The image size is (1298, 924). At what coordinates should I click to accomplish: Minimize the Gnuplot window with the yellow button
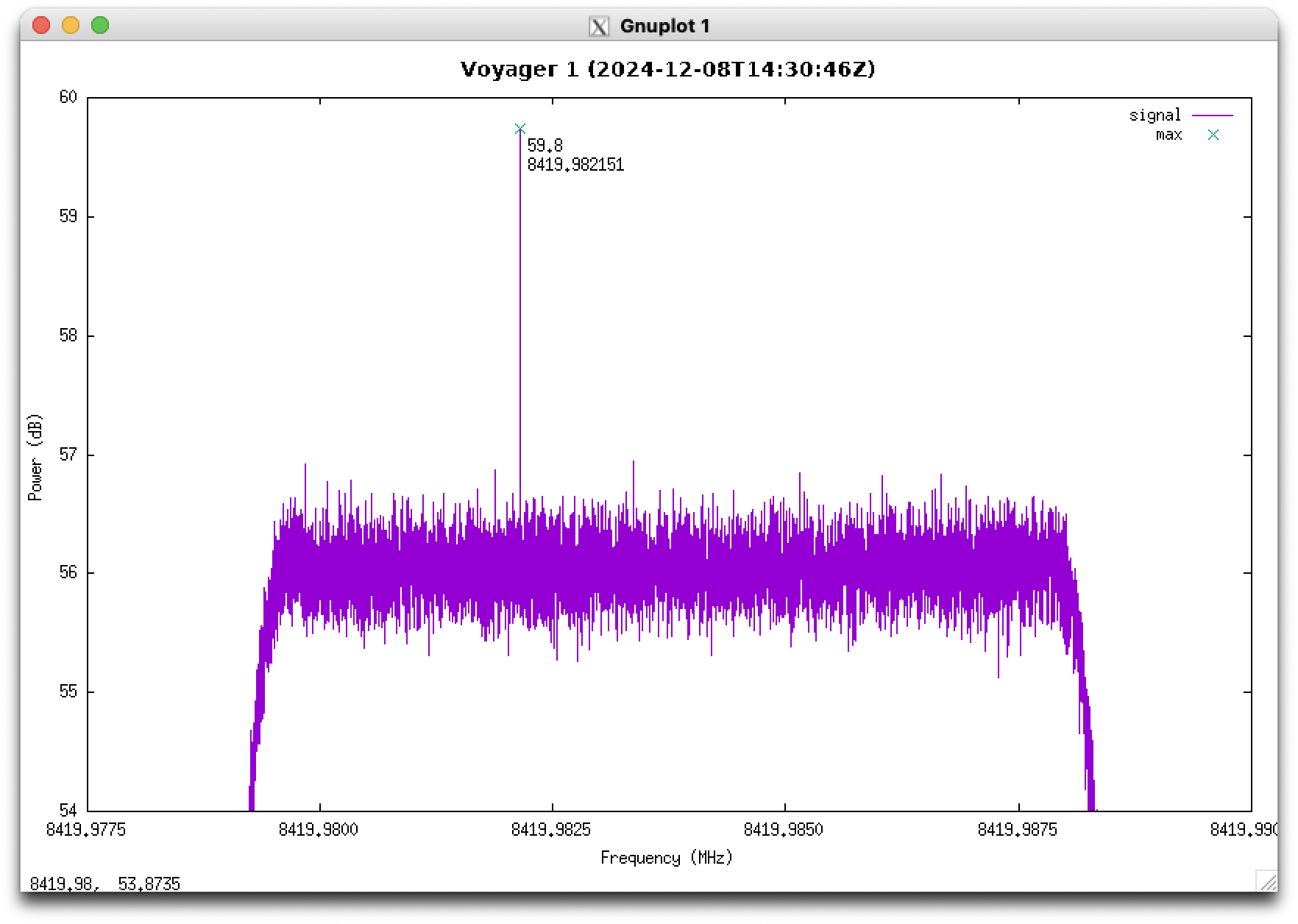click(x=71, y=26)
